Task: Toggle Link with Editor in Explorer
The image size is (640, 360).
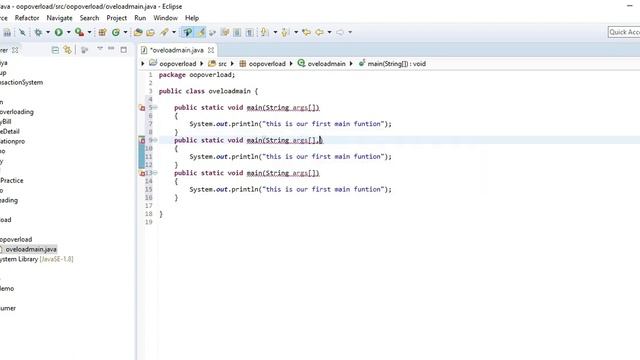Action: click(x=68, y=50)
